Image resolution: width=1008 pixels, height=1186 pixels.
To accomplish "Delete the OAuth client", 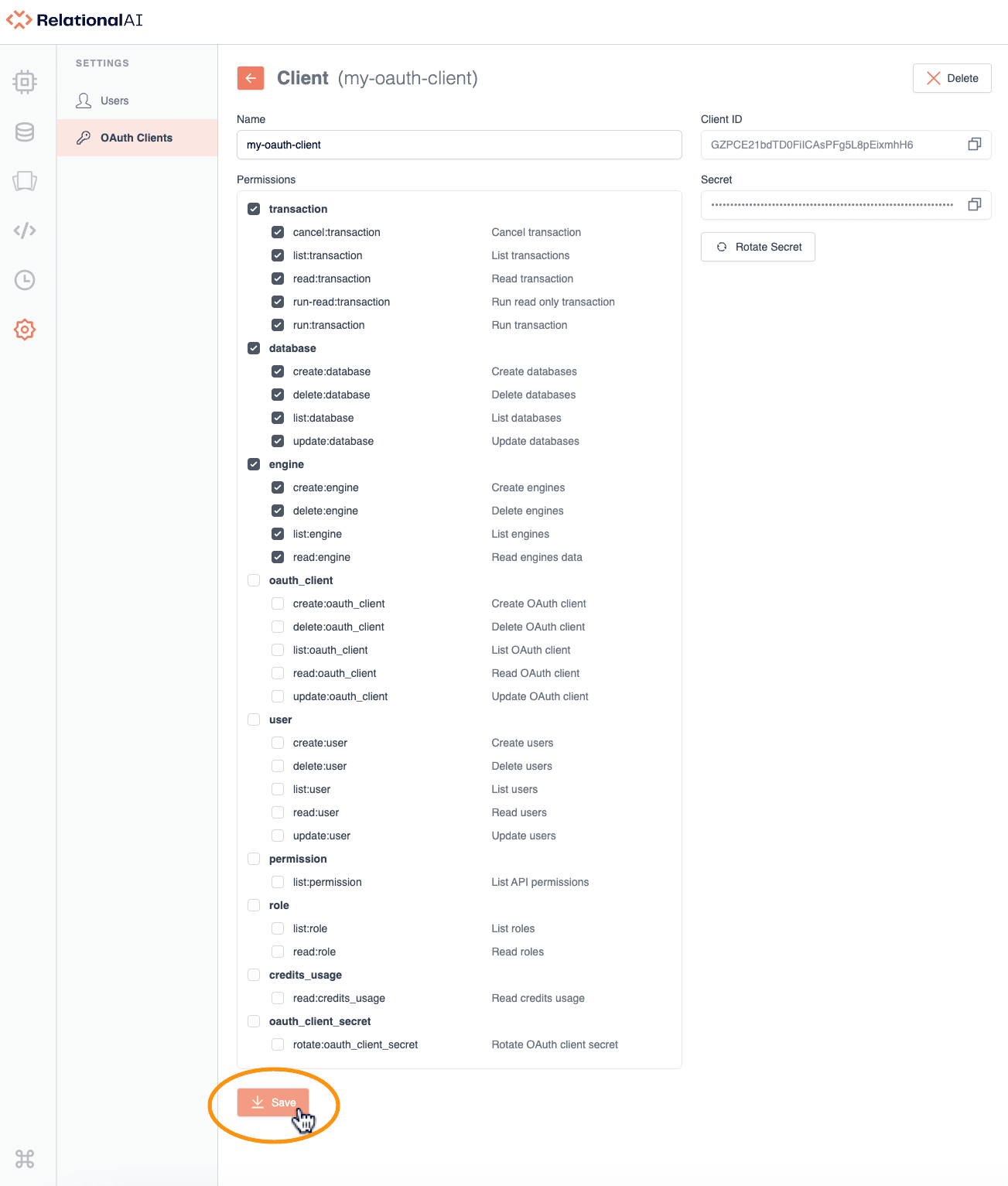I will 952,78.
